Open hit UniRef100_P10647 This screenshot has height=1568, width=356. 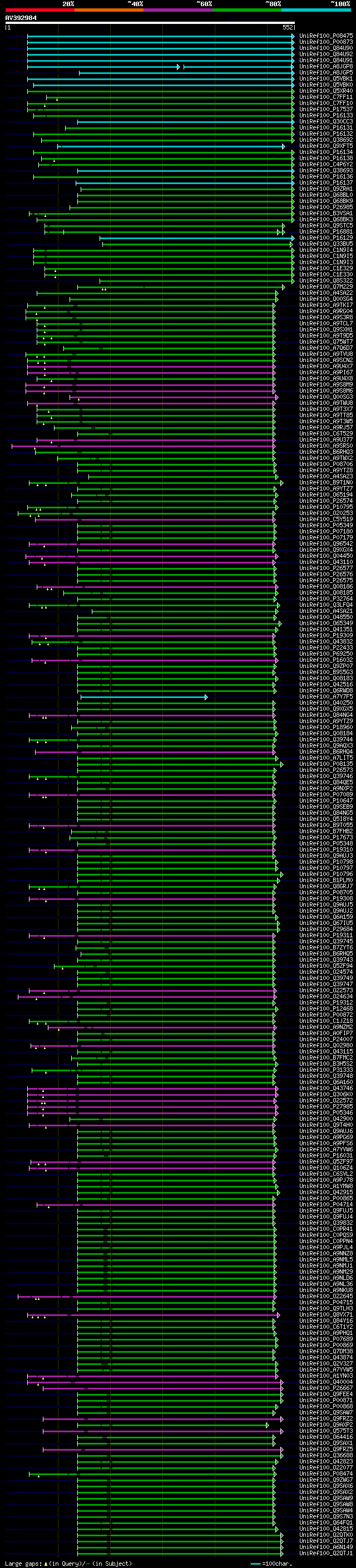(x=326, y=801)
